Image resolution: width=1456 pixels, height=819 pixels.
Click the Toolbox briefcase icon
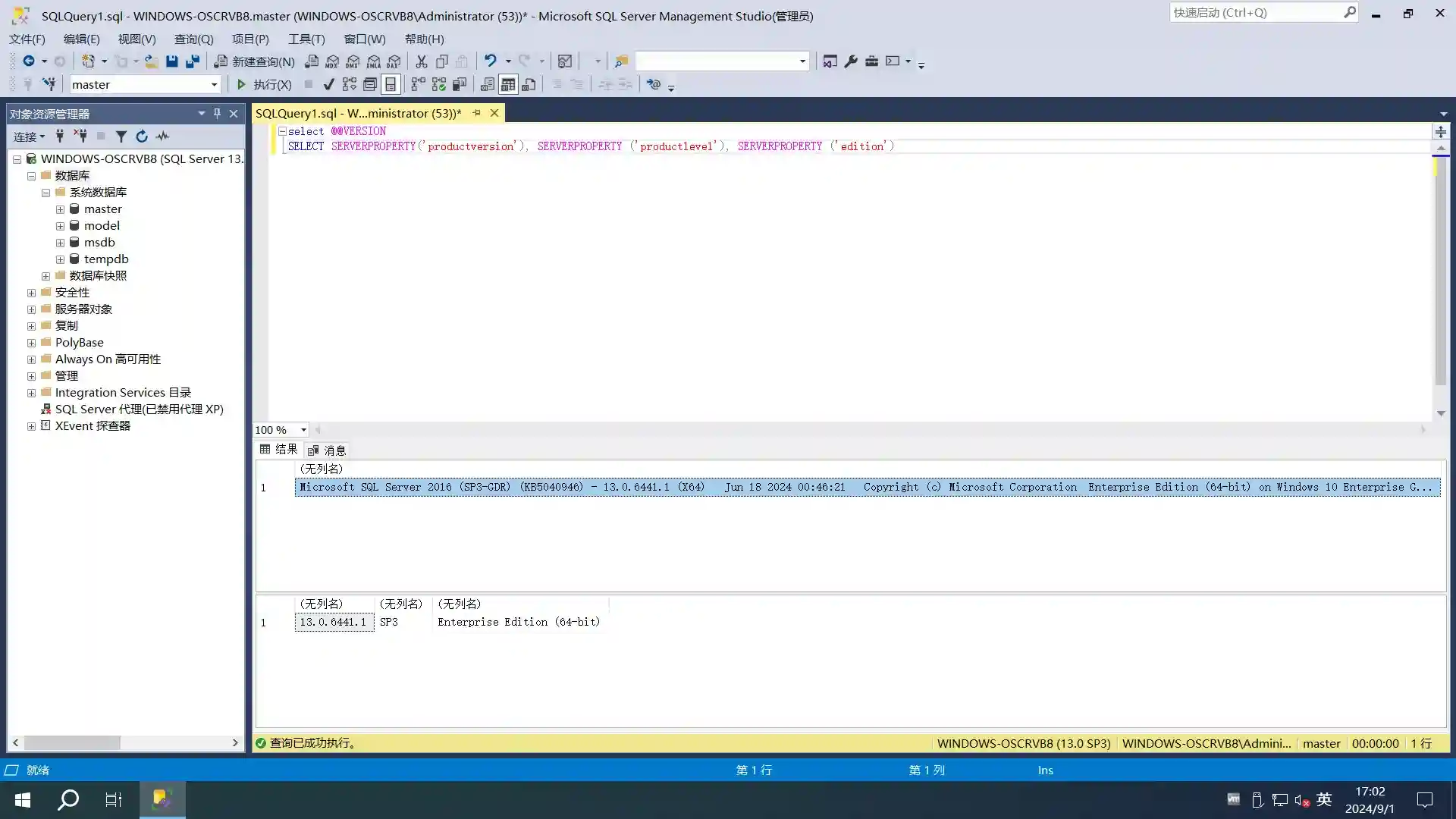pos(871,61)
